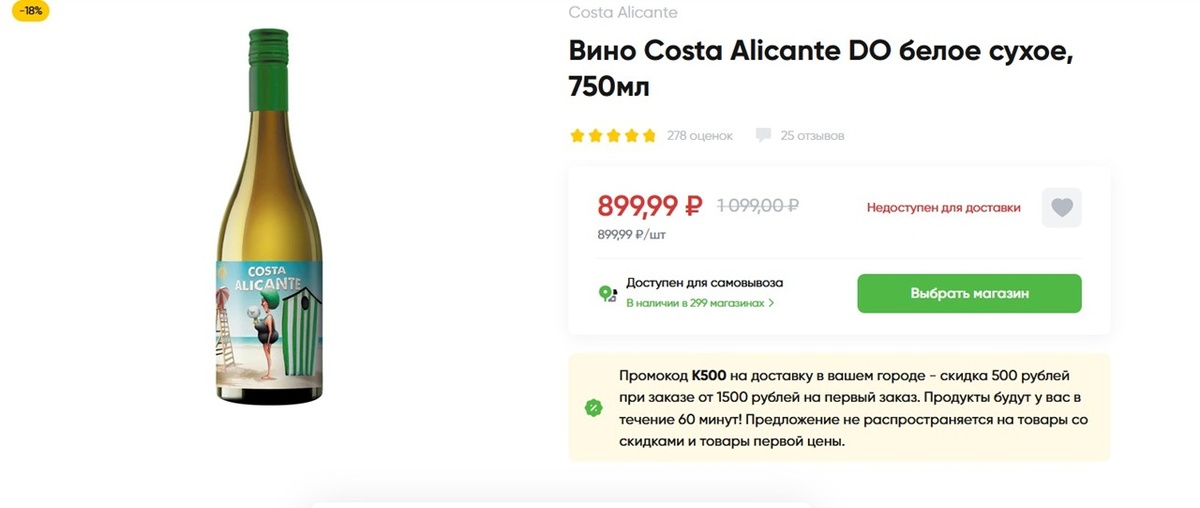This screenshot has width=1200, height=508.
Task: Click the "Недоступен для доставки" notice
Action: click(943, 208)
